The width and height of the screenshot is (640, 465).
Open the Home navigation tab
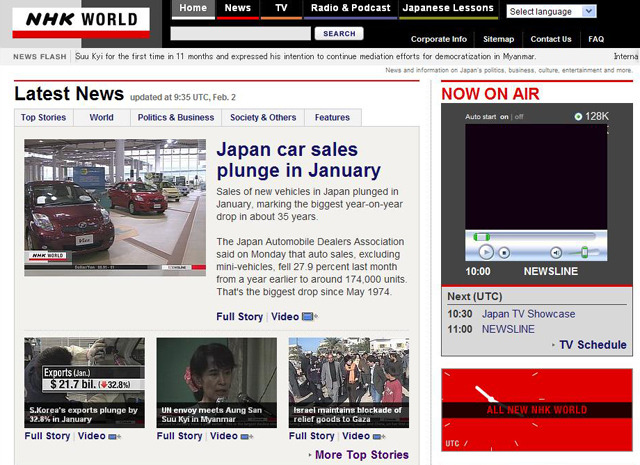coord(193,9)
